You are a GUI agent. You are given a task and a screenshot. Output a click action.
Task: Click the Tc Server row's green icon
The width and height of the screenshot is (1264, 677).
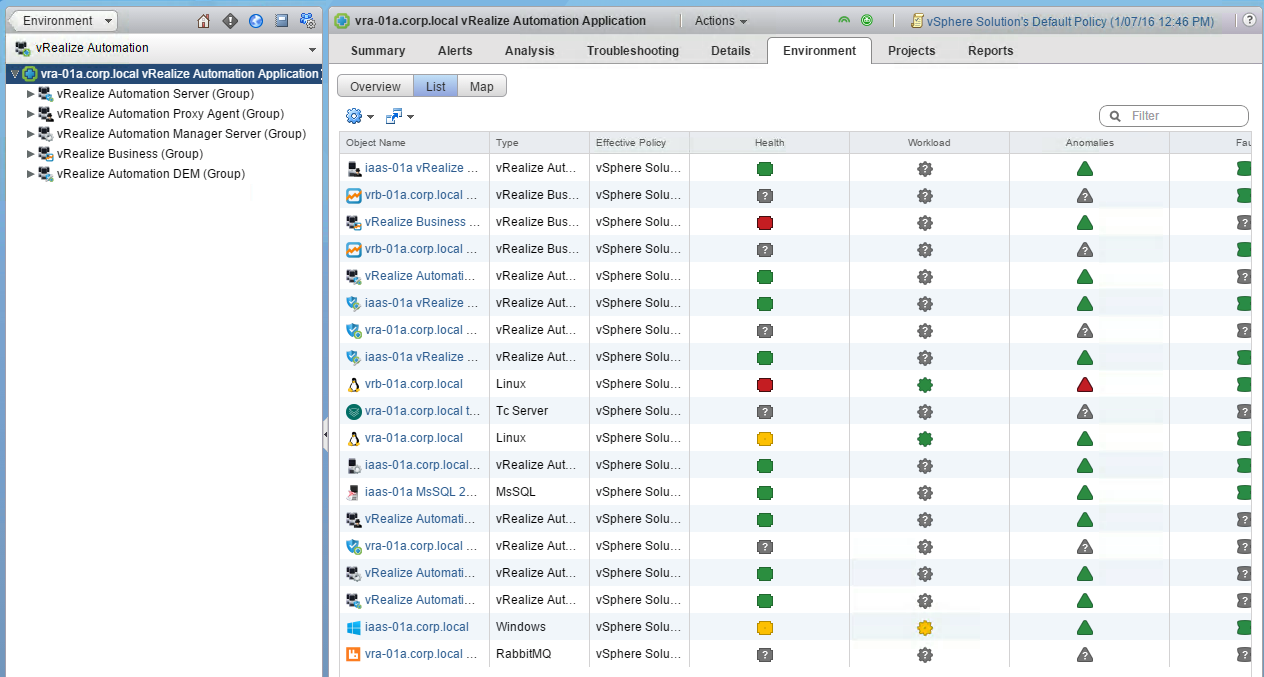pos(353,411)
